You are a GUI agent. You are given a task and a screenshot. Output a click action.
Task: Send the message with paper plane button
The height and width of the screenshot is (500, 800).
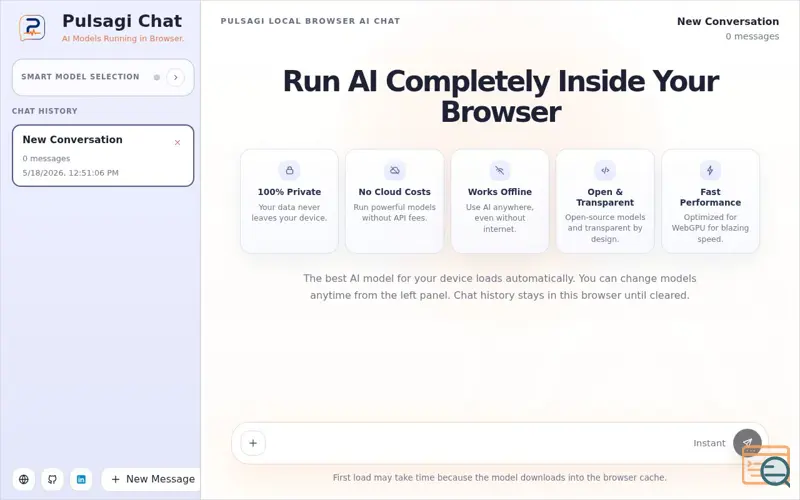point(747,442)
